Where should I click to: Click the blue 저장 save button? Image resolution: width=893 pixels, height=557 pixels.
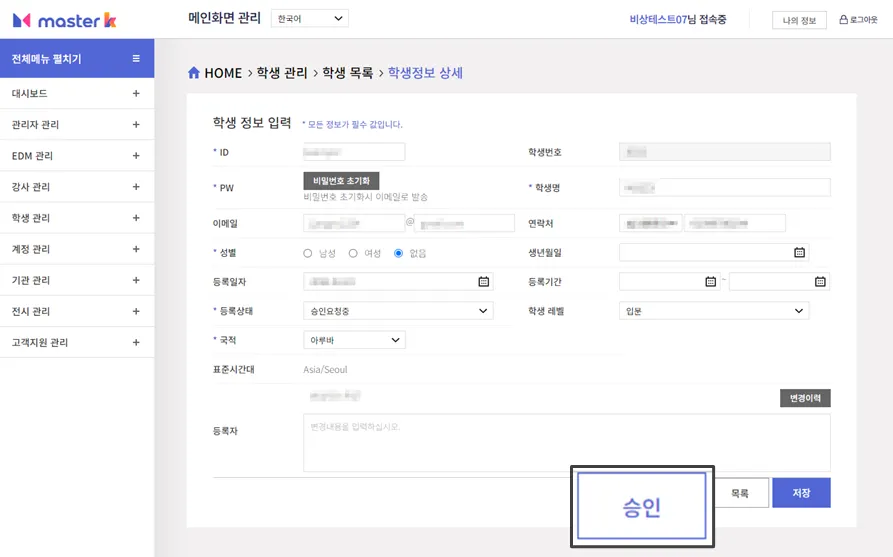(x=801, y=493)
